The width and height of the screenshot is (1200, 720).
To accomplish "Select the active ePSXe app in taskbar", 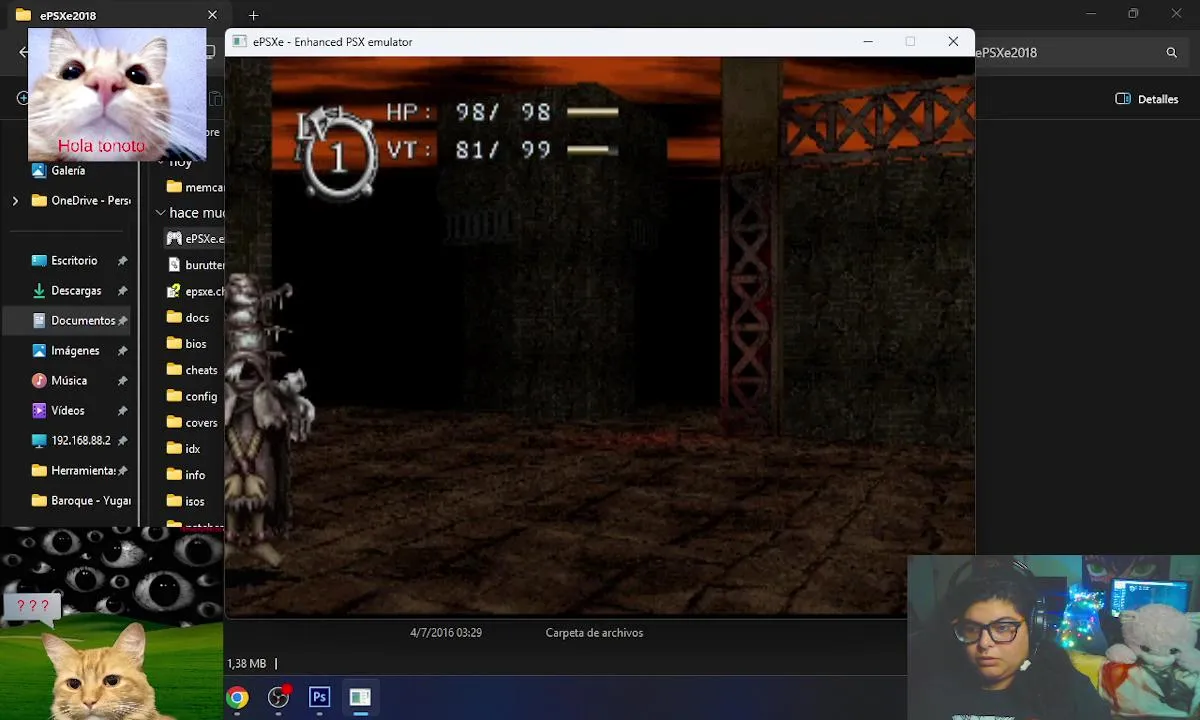I will (360, 697).
